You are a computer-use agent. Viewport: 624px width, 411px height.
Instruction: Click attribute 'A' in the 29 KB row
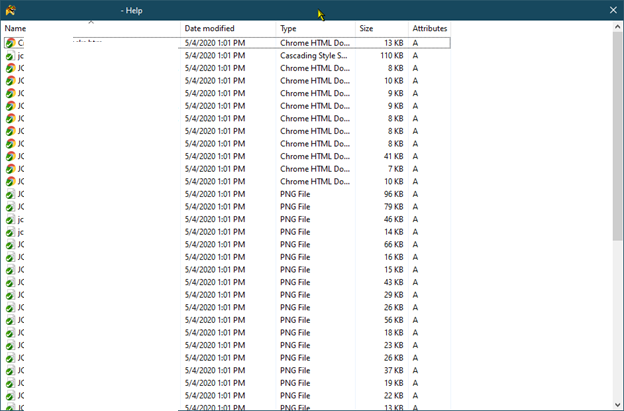click(415, 295)
